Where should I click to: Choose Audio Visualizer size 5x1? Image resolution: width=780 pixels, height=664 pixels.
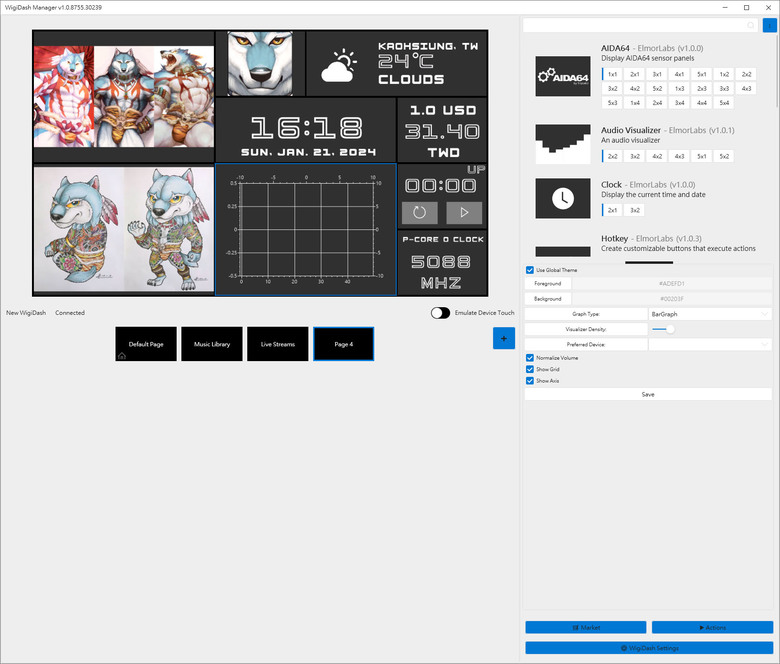click(x=702, y=156)
